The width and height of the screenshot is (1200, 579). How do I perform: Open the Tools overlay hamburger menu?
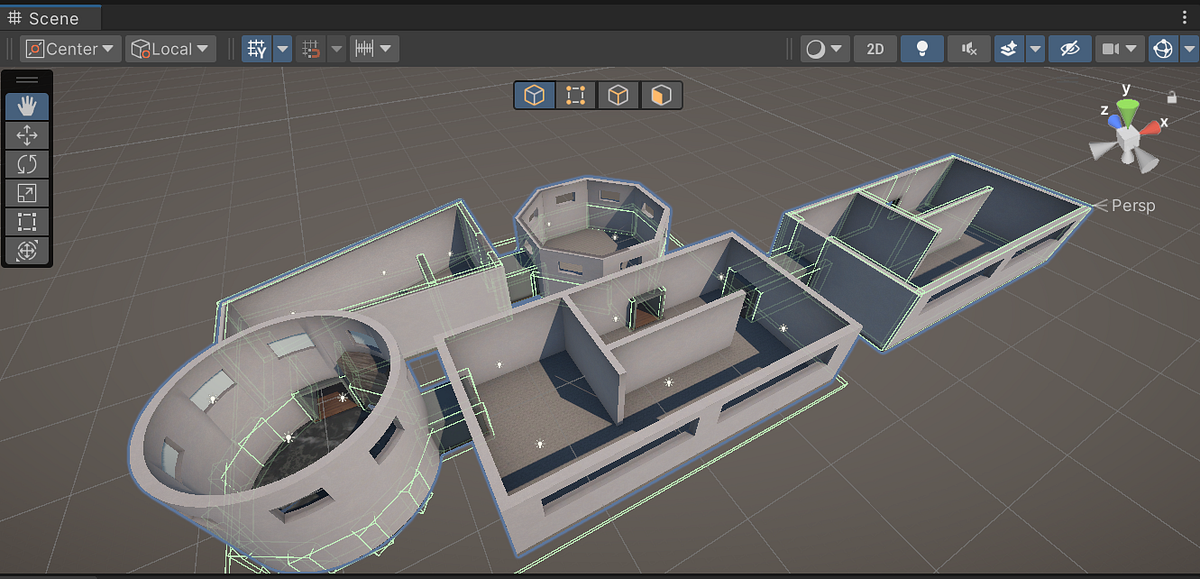(26, 80)
